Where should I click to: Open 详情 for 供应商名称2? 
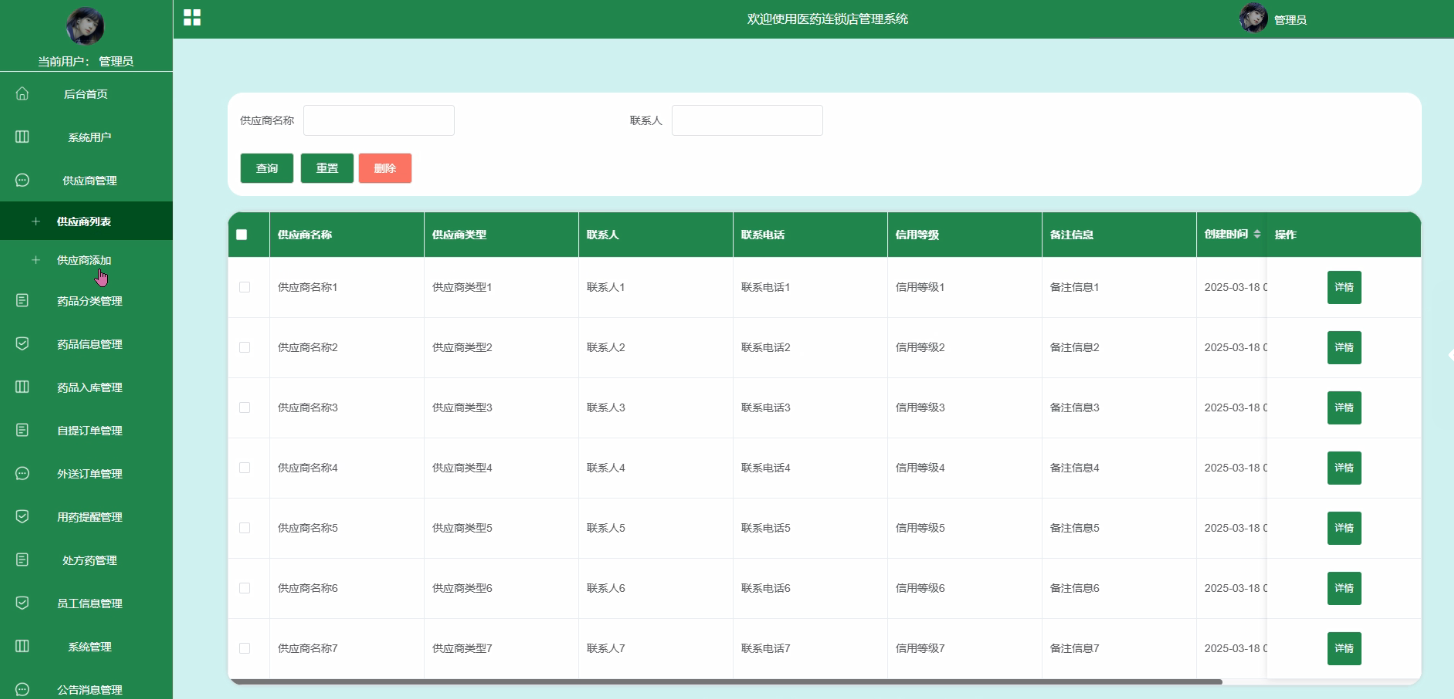[x=1344, y=347]
